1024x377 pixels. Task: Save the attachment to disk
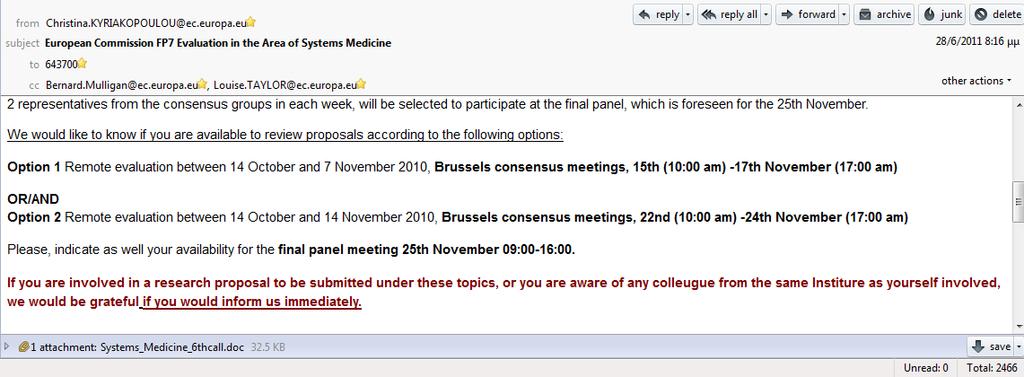990,347
